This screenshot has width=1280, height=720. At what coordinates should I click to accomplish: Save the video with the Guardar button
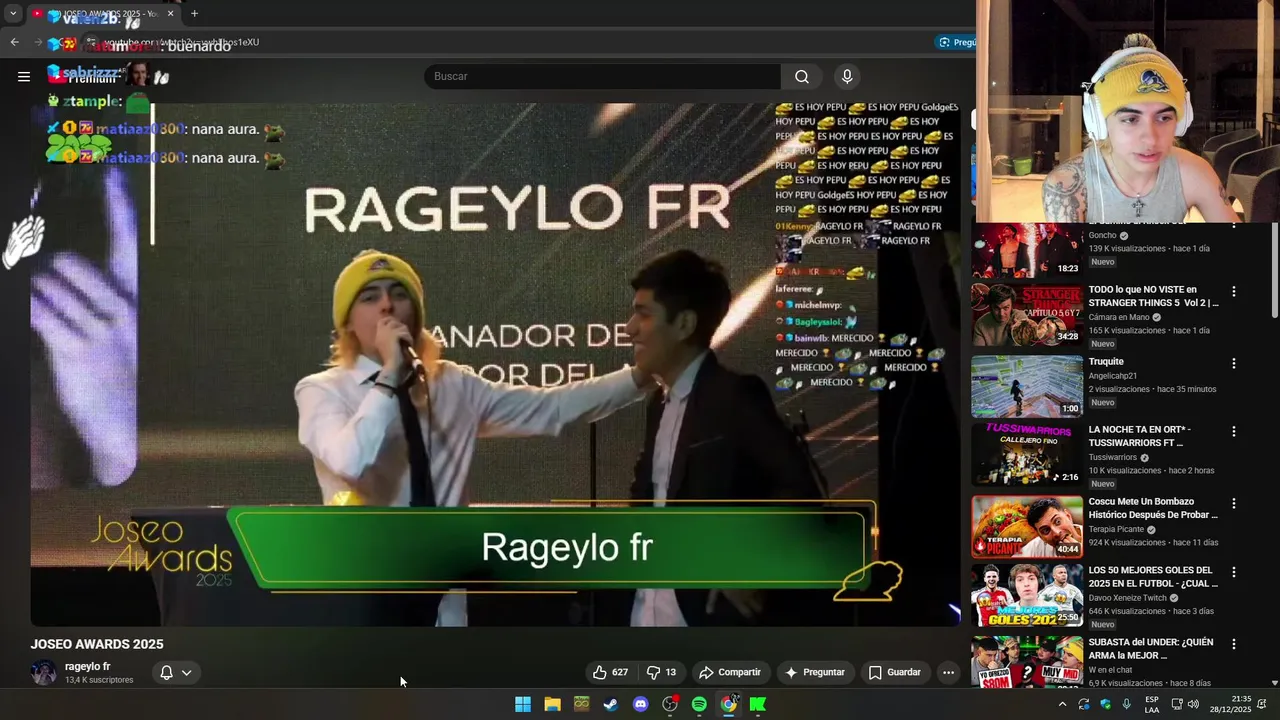[894, 672]
